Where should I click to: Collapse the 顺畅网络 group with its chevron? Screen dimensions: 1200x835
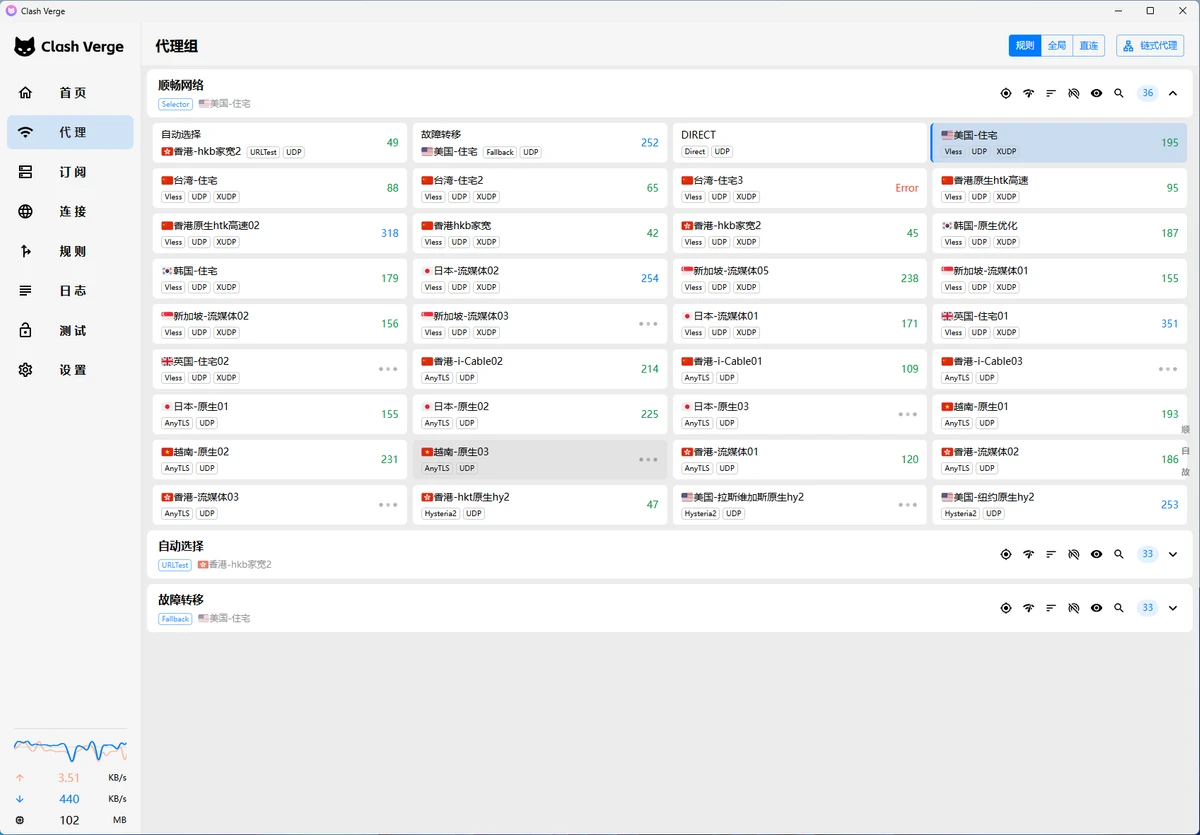(x=1173, y=93)
